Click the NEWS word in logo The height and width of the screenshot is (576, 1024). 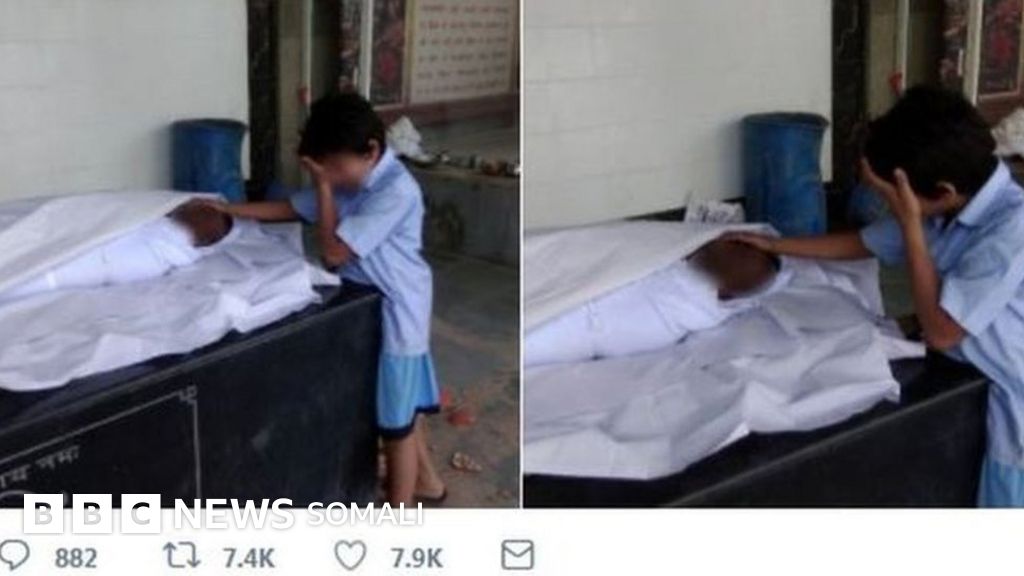tap(234, 514)
